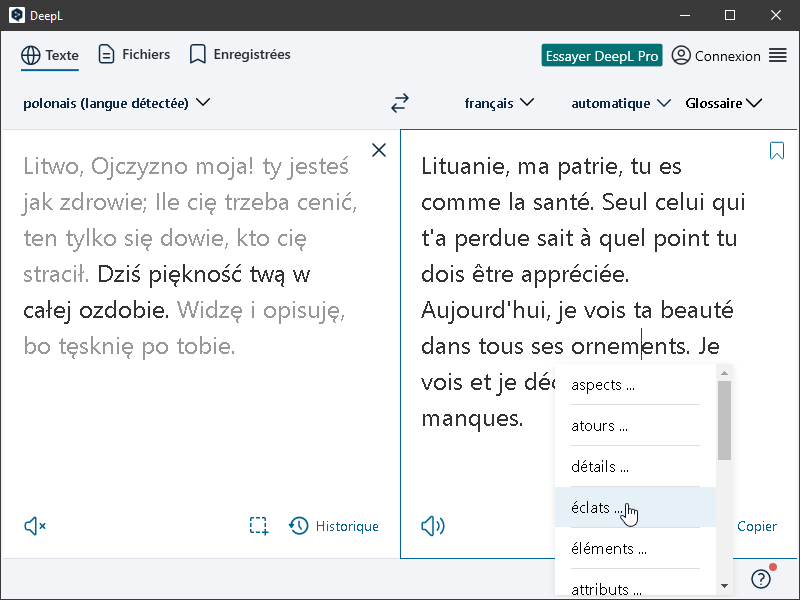Expand the français target language dropdown

coord(499,103)
